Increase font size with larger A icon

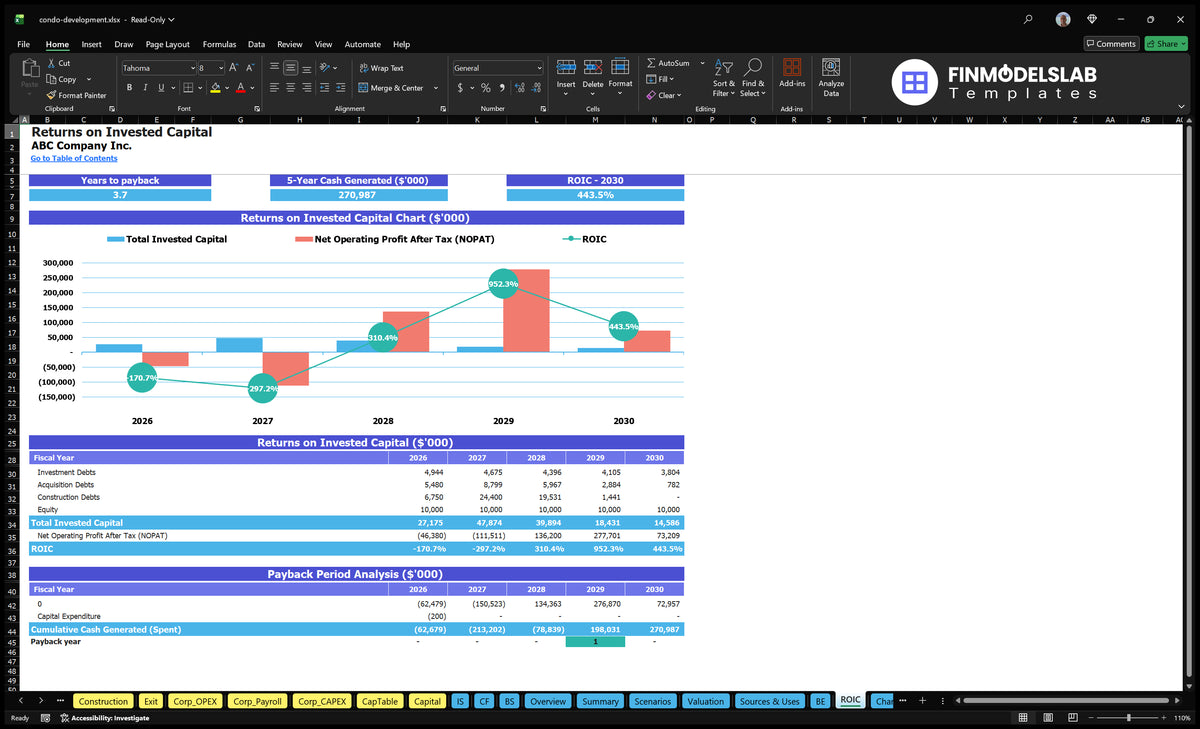pos(234,68)
